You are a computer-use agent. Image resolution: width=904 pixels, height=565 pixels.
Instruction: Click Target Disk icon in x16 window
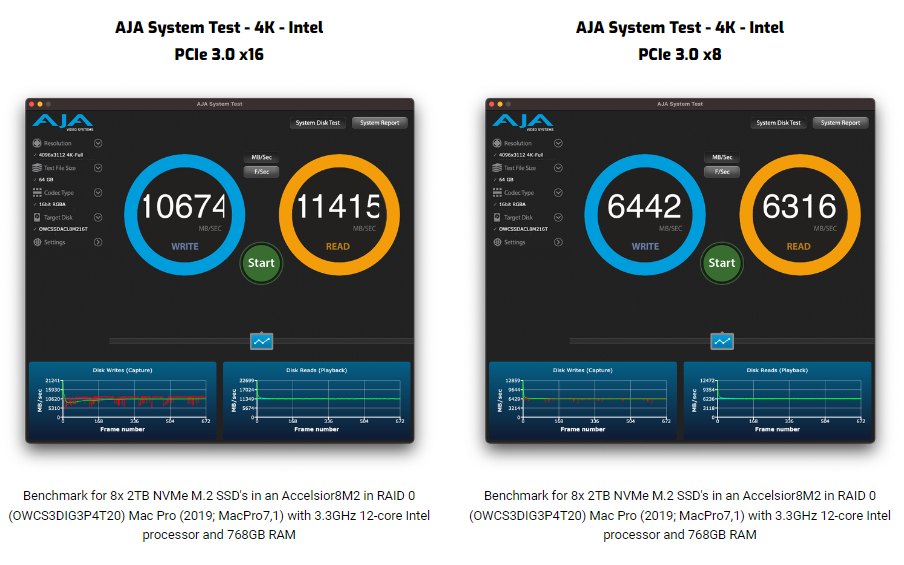37,217
